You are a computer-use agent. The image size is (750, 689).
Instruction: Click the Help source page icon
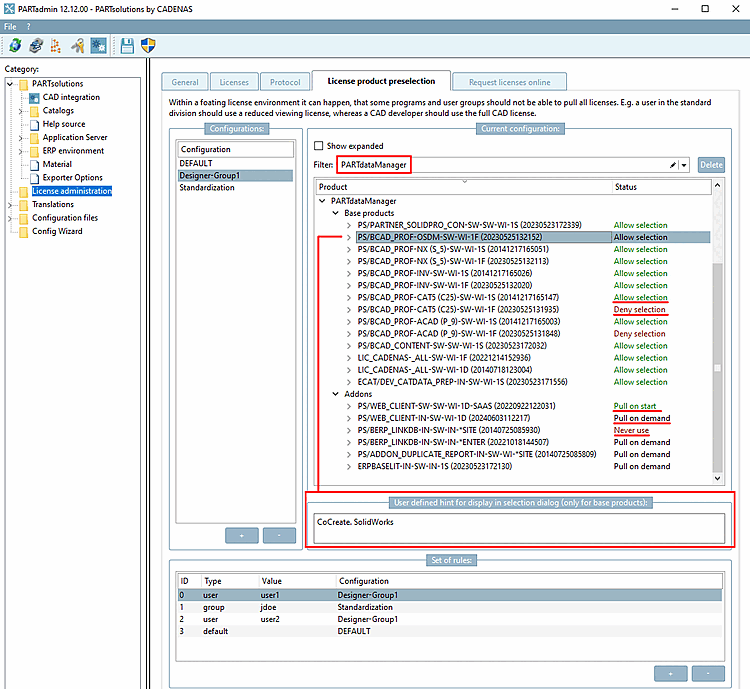pos(34,124)
